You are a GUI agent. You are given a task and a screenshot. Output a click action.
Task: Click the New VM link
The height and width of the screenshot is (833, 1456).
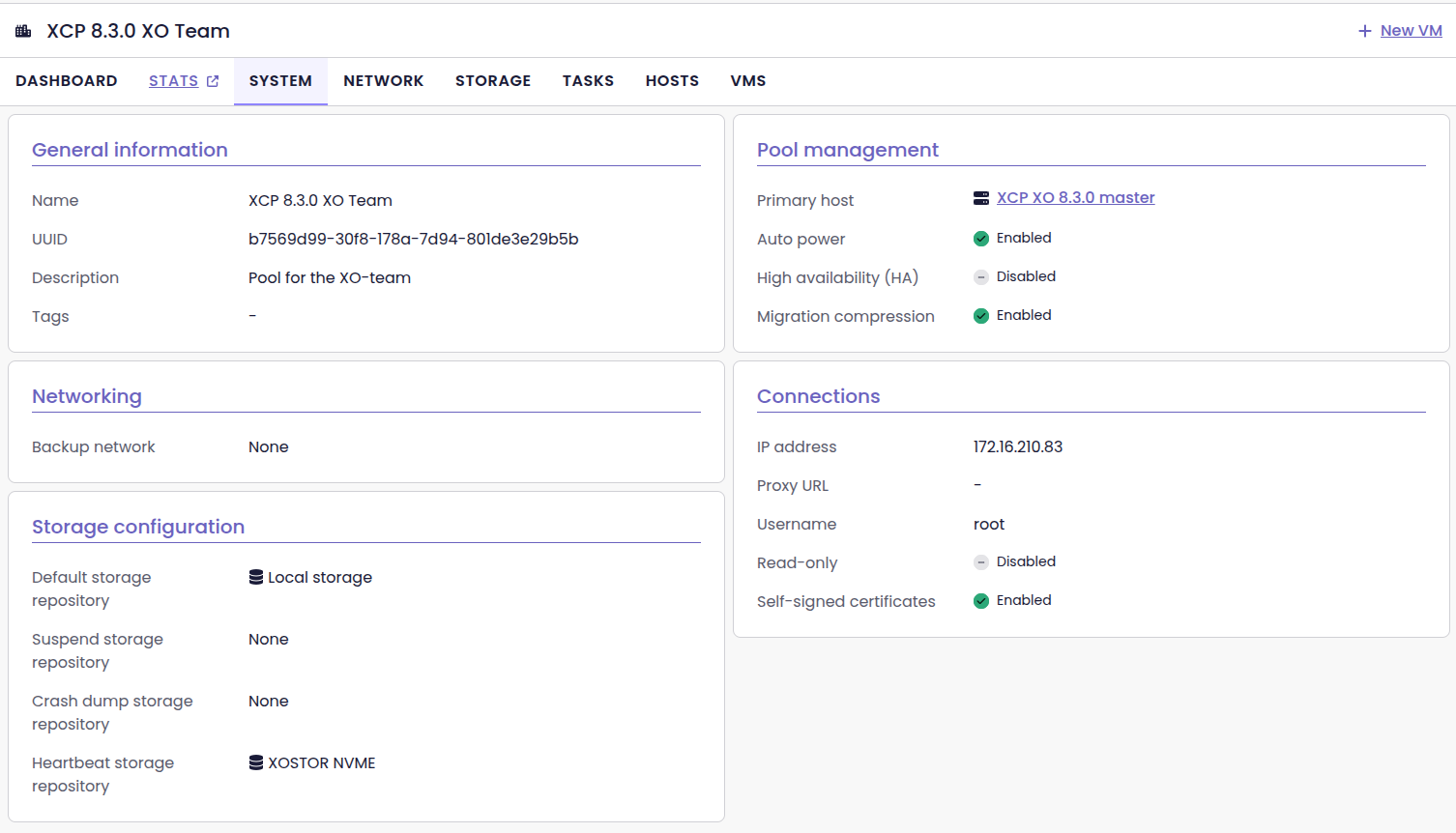[1411, 31]
